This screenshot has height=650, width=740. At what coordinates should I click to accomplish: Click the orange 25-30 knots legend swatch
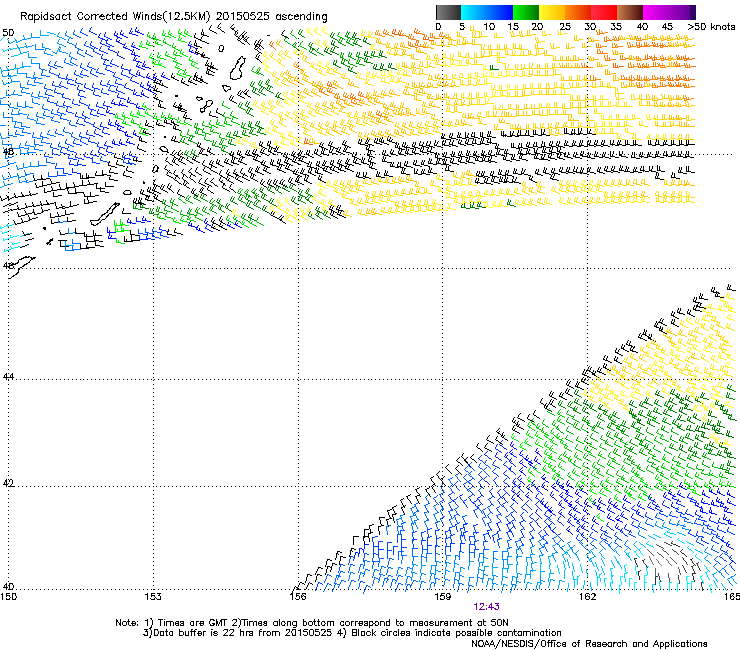[578, 12]
